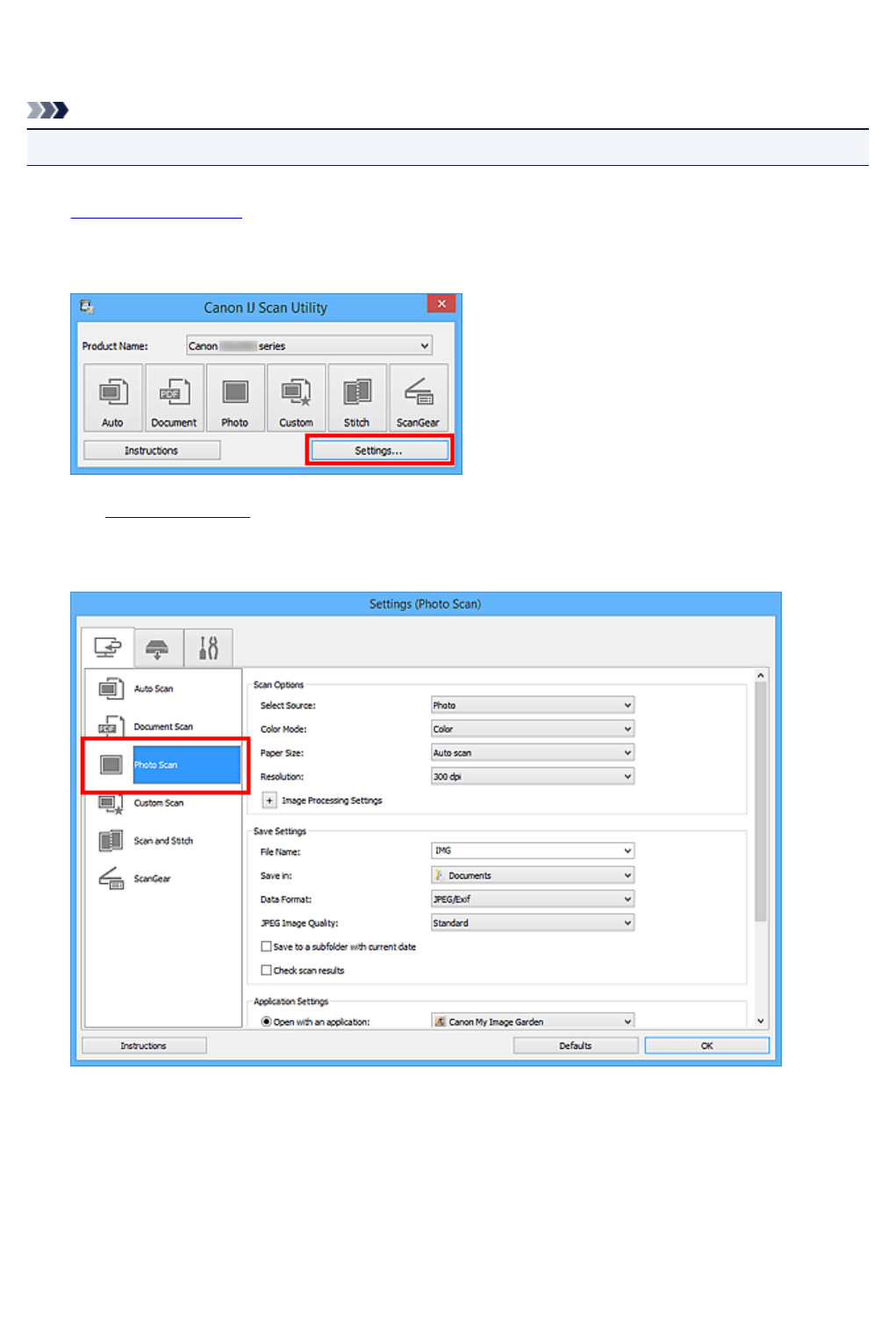The height and width of the screenshot is (1329, 896).
Task: Open the Data Format dropdown
Action: tap(533, 899)
